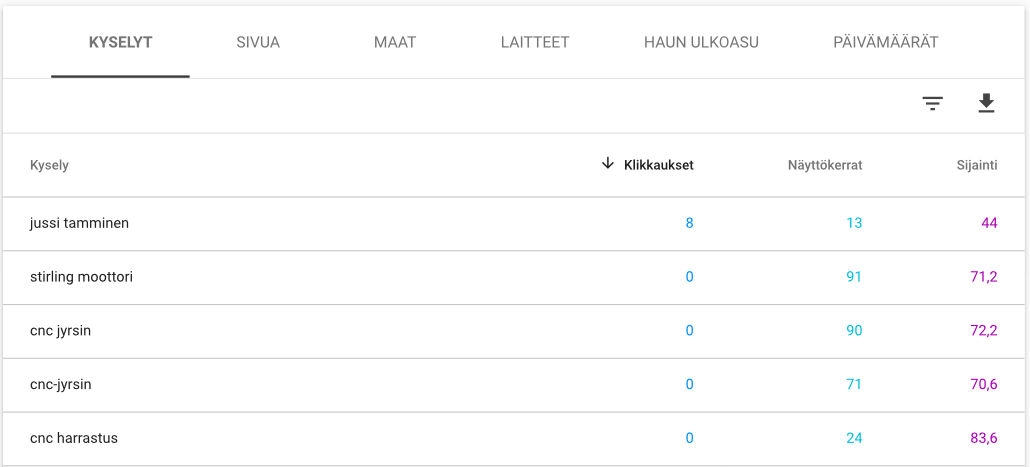Switch to the Kyselyt tab
Viewport: 1030px width, 467px height.
pyautogui.click(x=120, y=43)
